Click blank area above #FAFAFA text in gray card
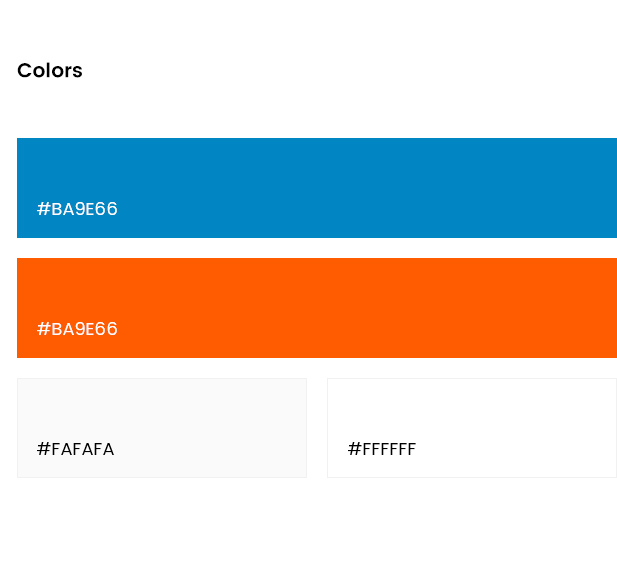Image resolution: width=617 pixels, height=577 pixels. click(x=162, y=407)
